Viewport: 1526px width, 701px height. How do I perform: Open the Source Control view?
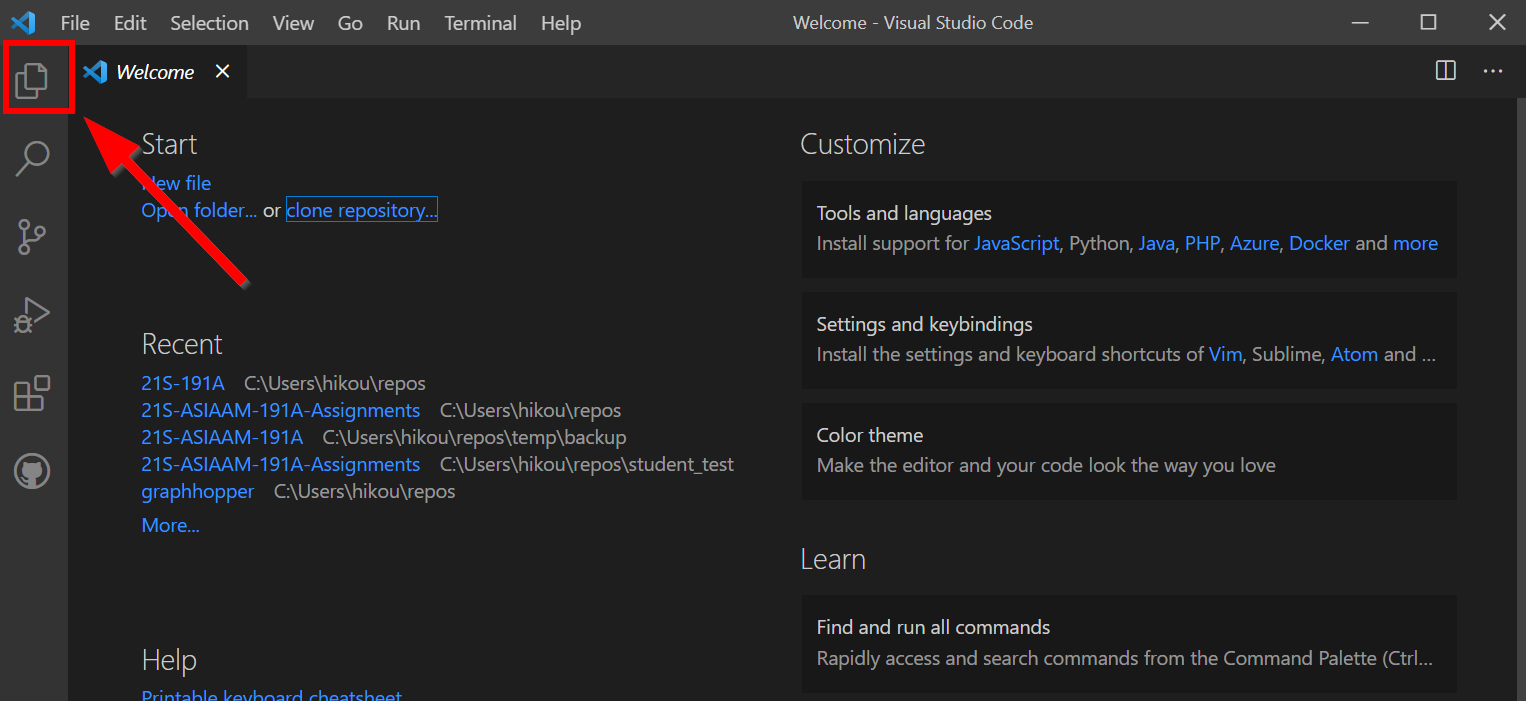point(32,237)
